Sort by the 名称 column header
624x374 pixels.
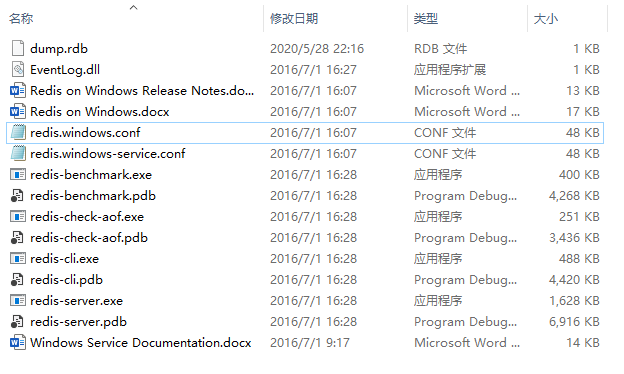coord(21,18)
